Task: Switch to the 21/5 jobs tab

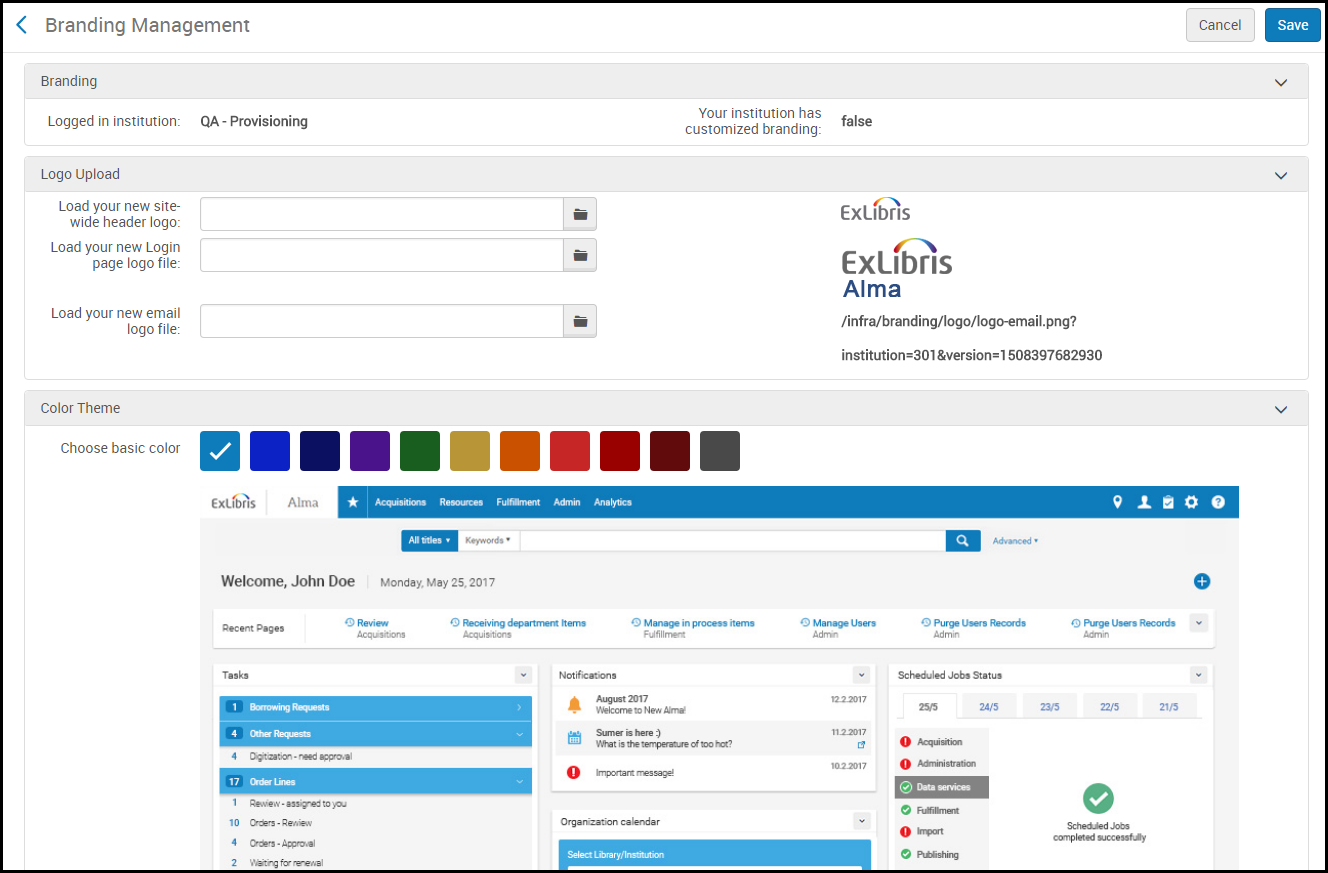Action: (x=1169, y=706)
